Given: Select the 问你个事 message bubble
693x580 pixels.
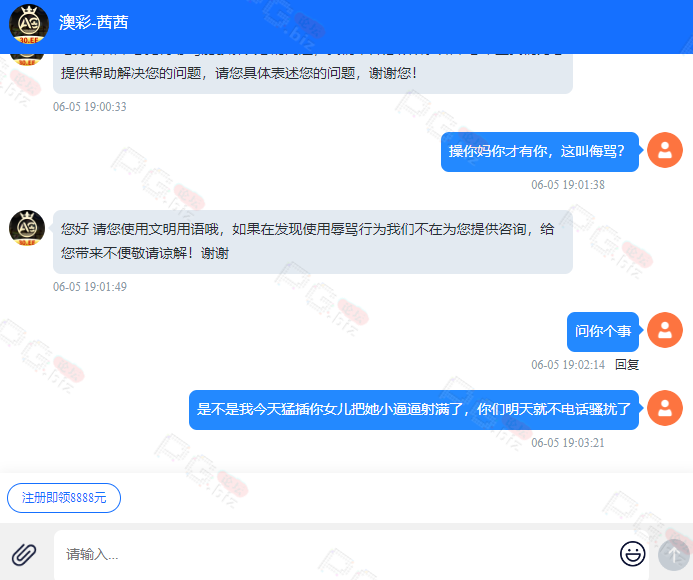Looking at the screenshot, I should pyautogui.click(x=603, y=332).
